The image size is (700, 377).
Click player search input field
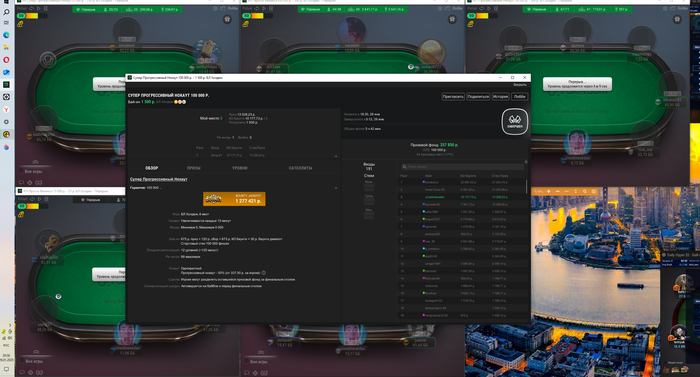pyautogui.click(x=462, y=167)
